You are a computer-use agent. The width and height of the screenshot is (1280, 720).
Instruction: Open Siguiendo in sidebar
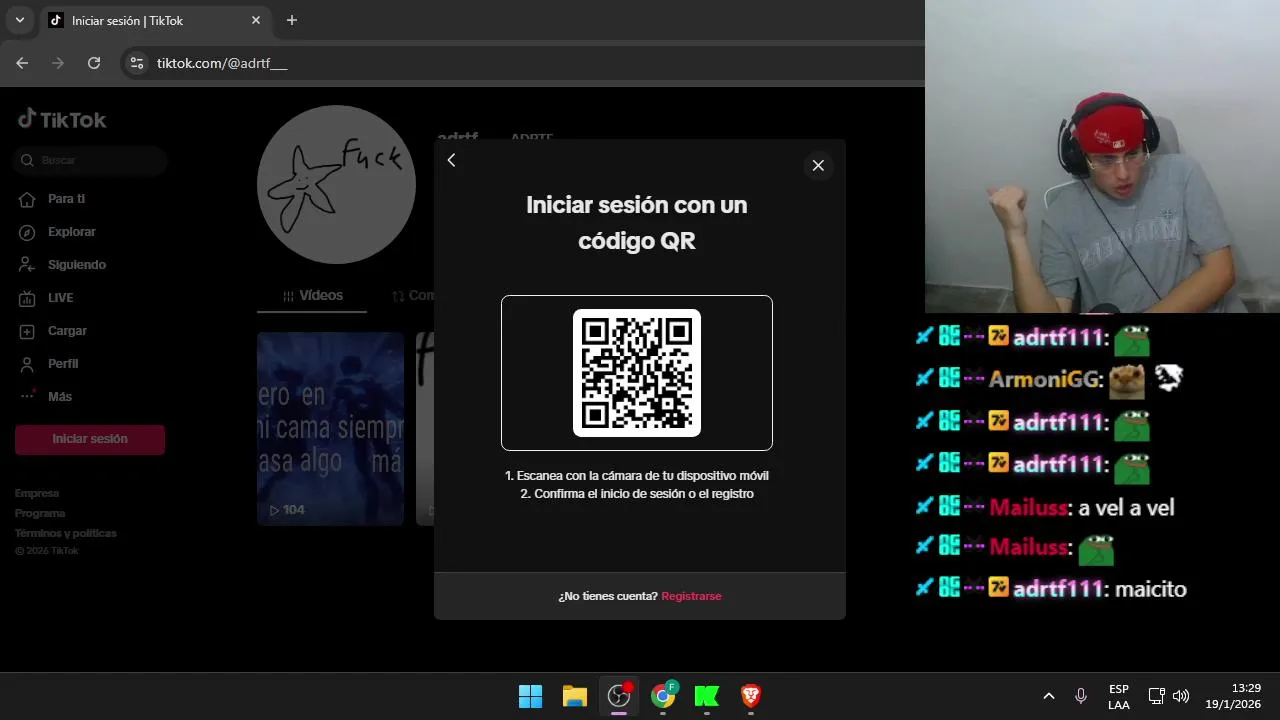coord(76,265)
